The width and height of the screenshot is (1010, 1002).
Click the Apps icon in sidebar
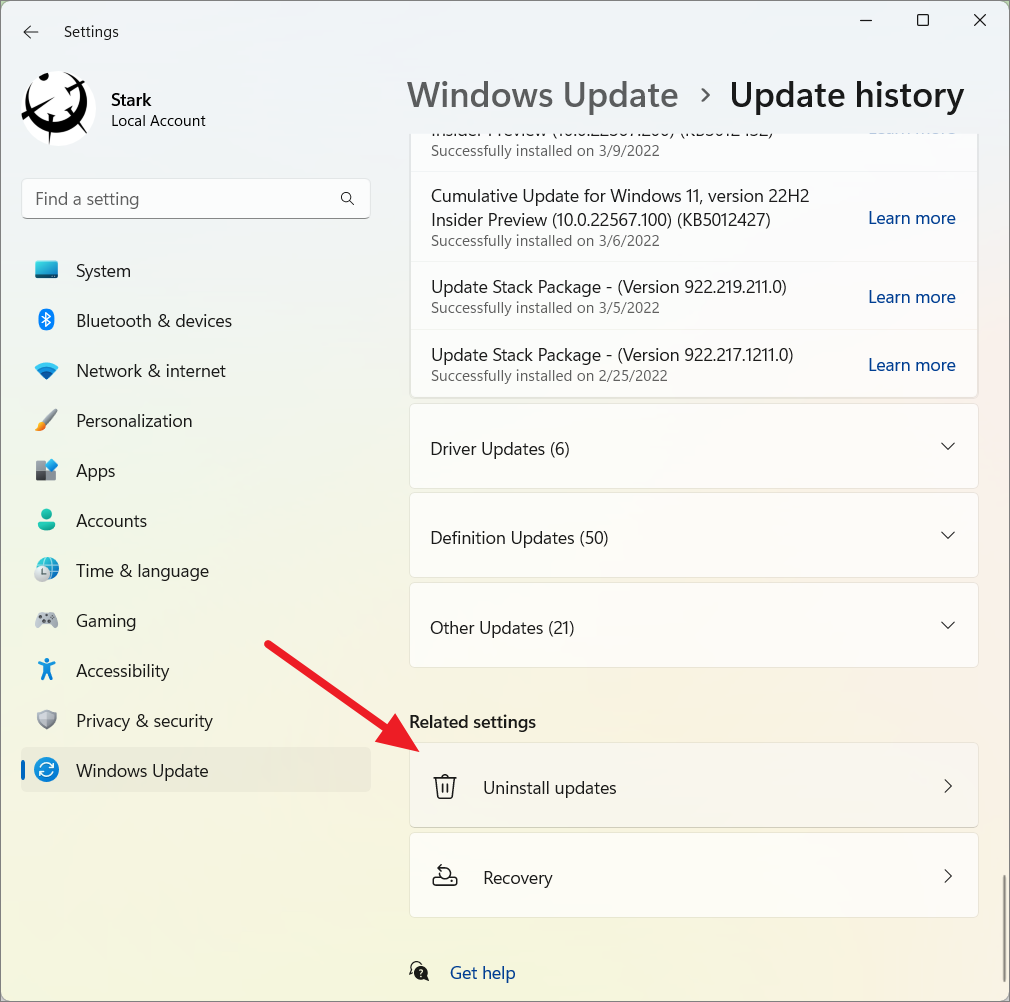click(46, 470)
